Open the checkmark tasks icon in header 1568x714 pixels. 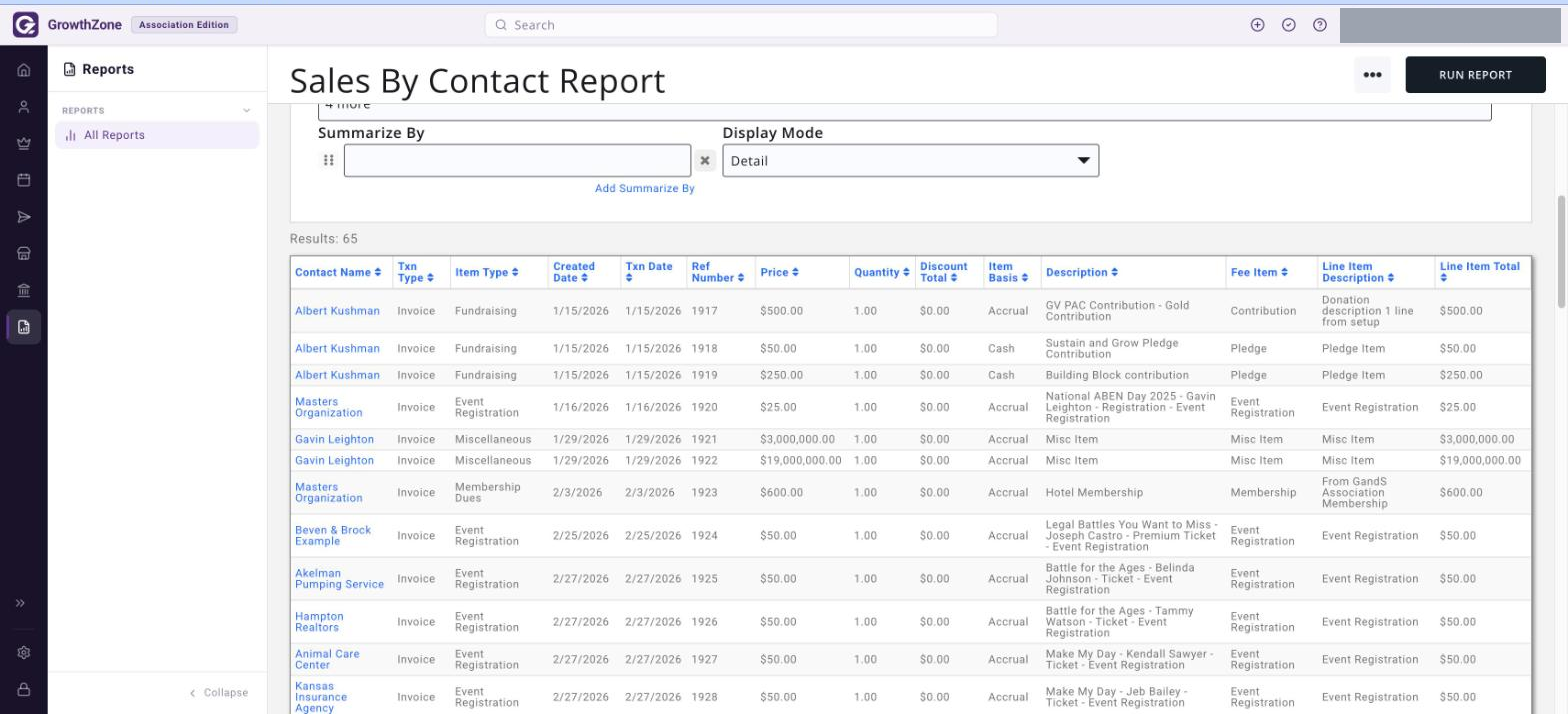pos(1289,25)
